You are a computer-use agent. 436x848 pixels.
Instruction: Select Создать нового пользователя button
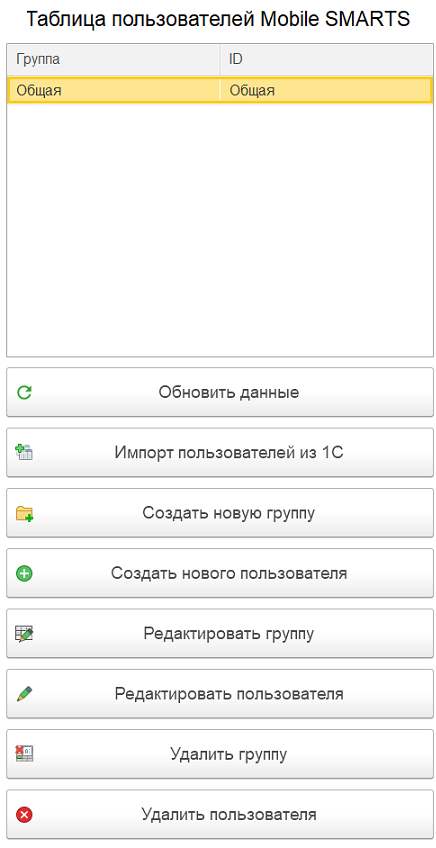click(x=220, y=573)
